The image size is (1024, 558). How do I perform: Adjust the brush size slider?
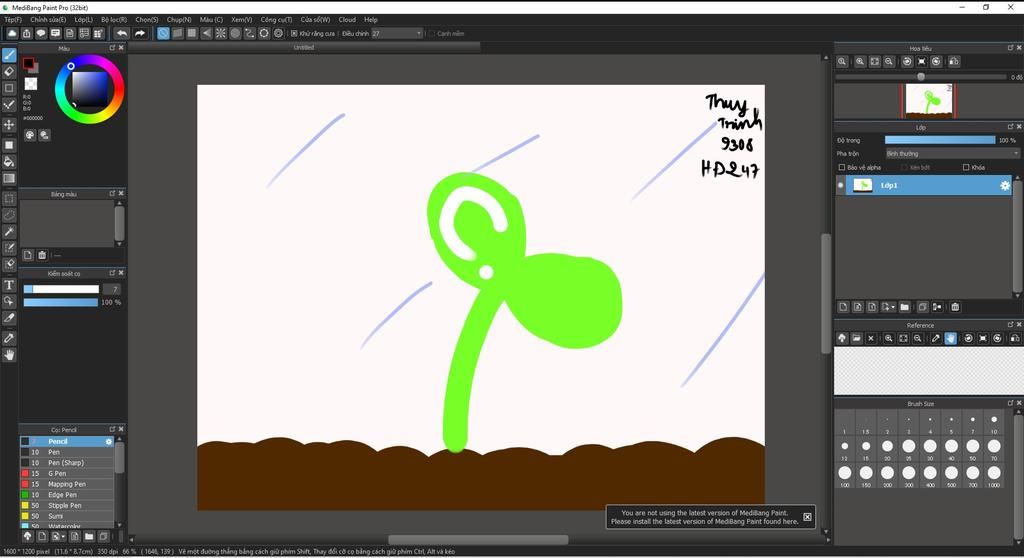pos(61,289)
